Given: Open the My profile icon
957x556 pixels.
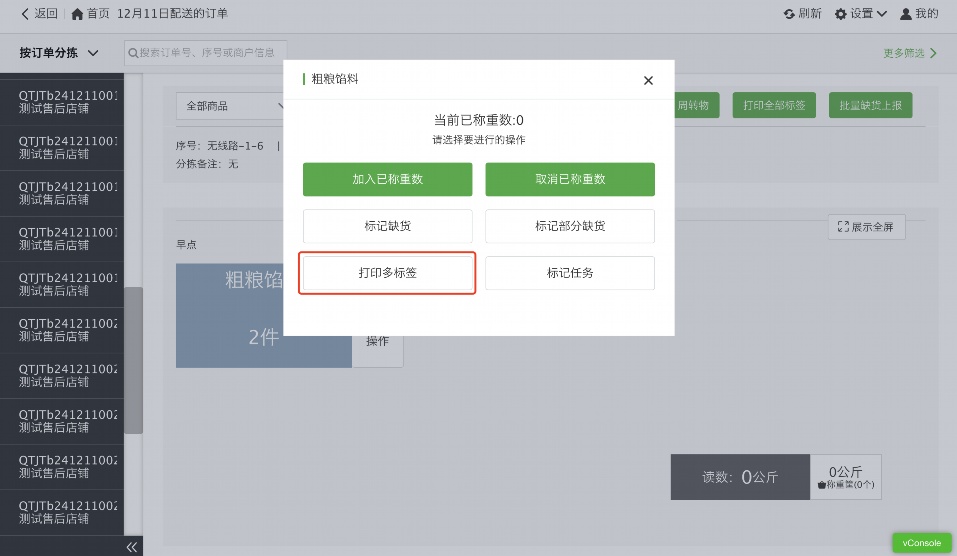Looking at the screenshot, I should pyautogui.click(x=906, y=14).
